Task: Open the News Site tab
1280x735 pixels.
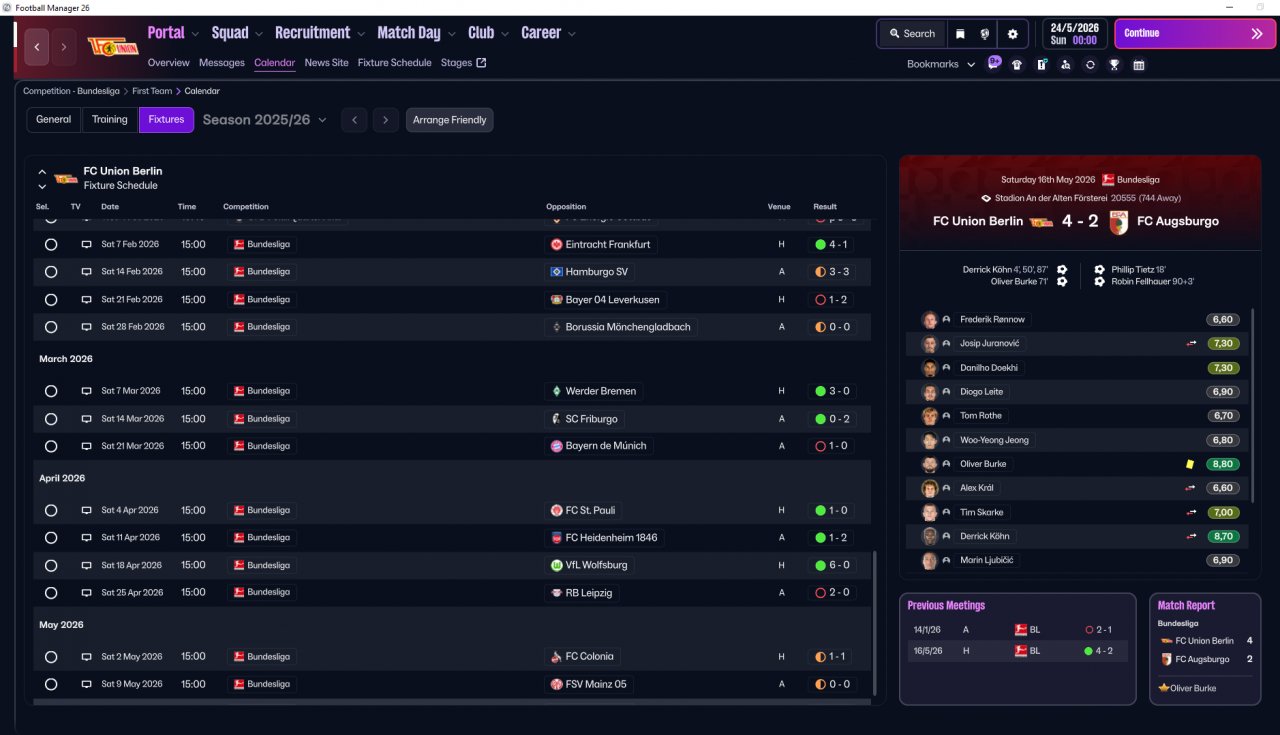Action: 327,63
